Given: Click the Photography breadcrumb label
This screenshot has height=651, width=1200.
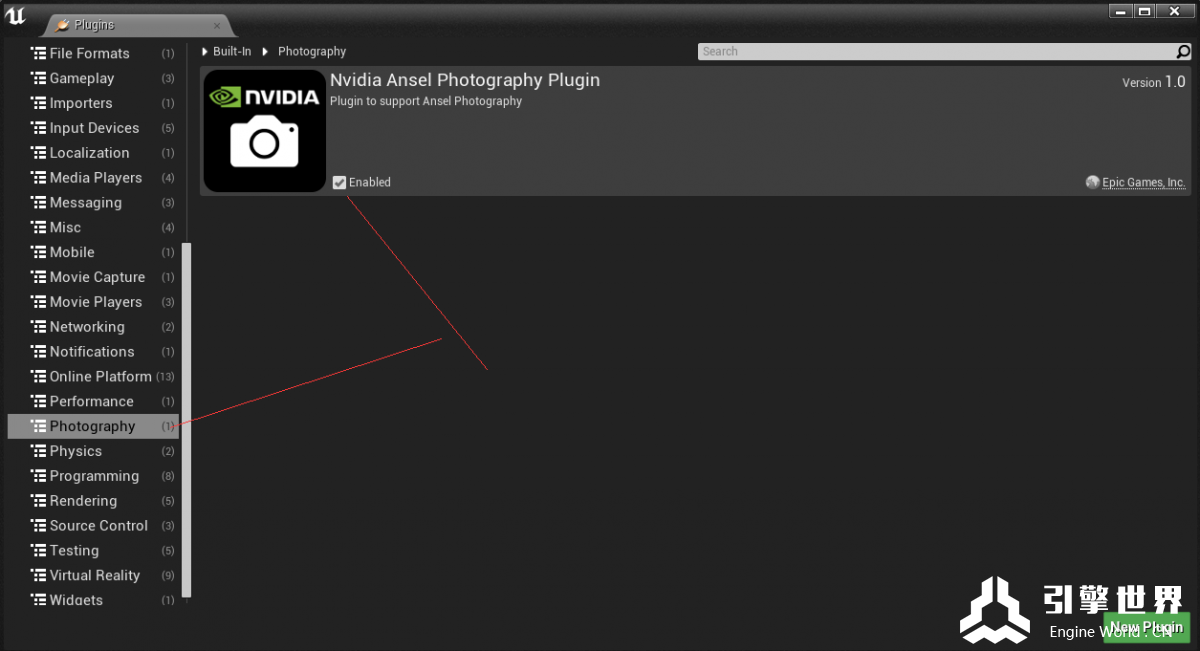Looking at the screenshot, I should point(312,51).
